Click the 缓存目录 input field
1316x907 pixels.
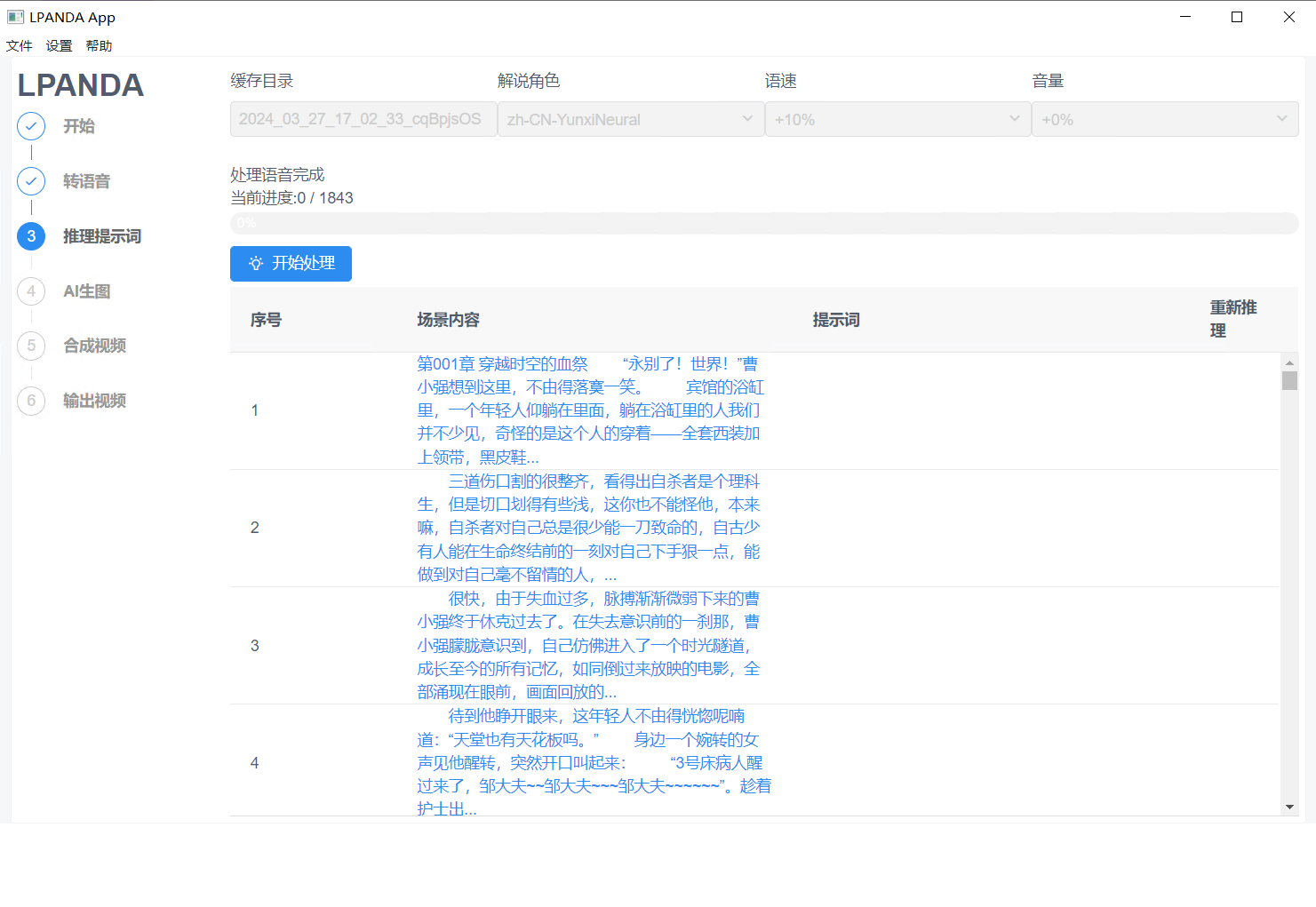363,119
